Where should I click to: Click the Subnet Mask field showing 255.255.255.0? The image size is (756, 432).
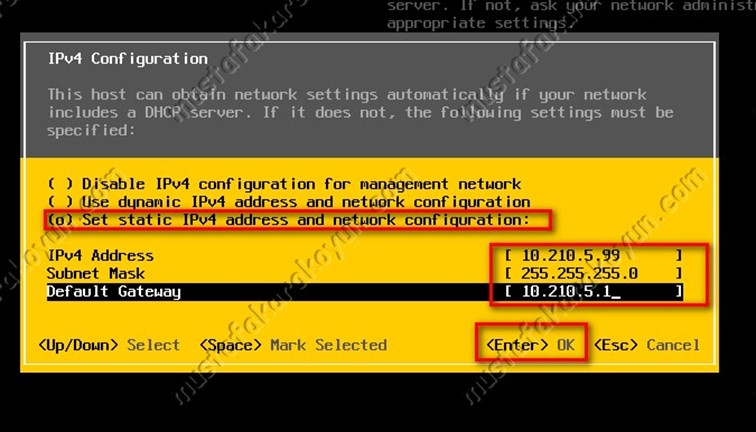(594, 273)
